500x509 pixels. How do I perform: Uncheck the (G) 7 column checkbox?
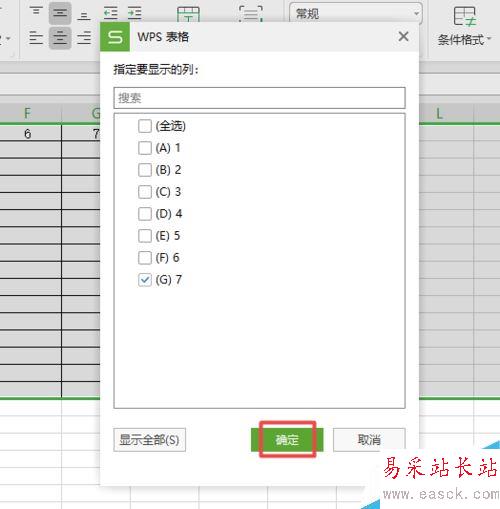pos(145,280)
